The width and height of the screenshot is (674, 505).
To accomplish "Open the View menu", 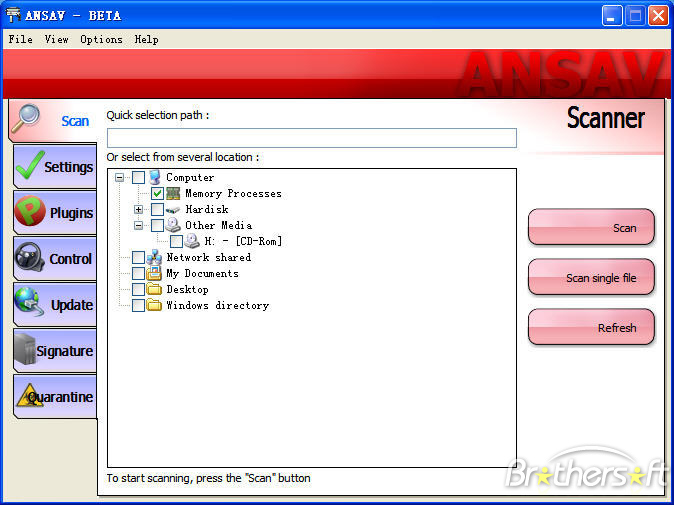I will click(x=56, y=40).
